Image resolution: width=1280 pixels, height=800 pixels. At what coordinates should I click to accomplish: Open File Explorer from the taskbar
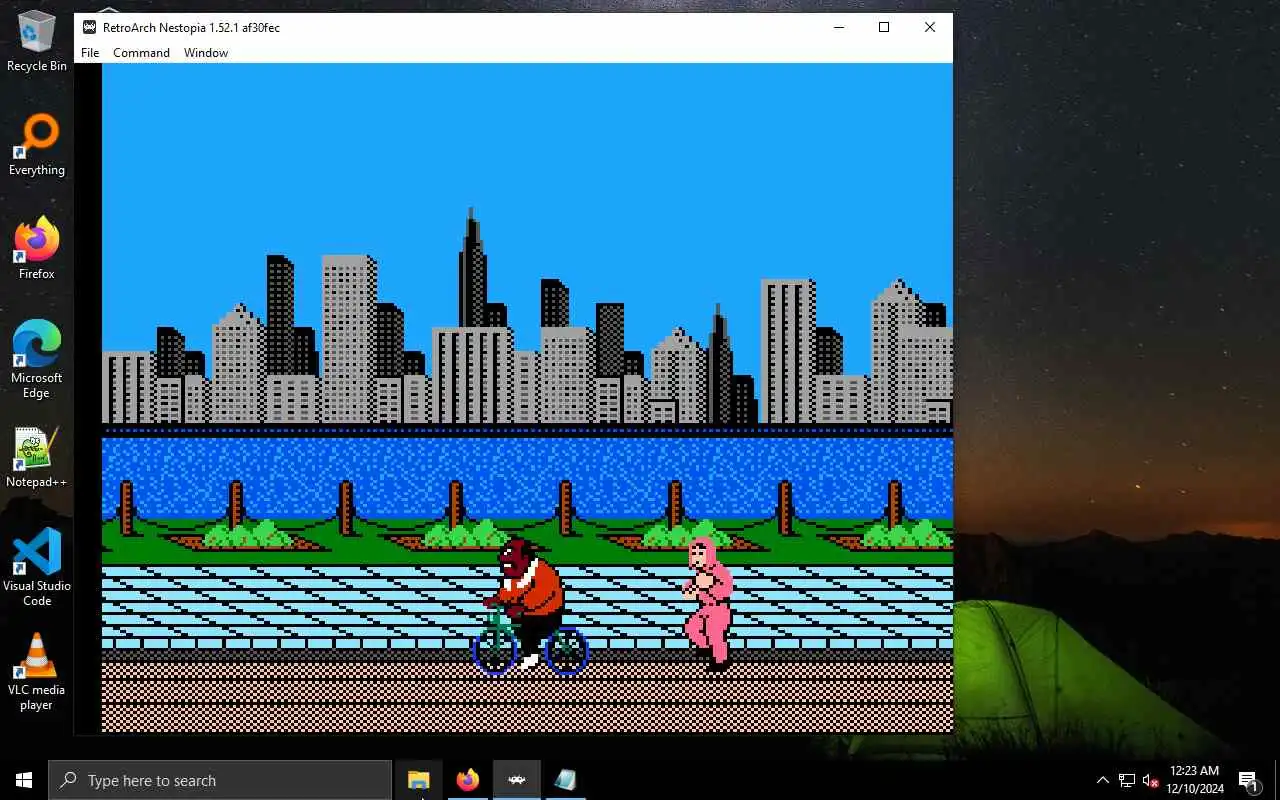coord(419,780)
